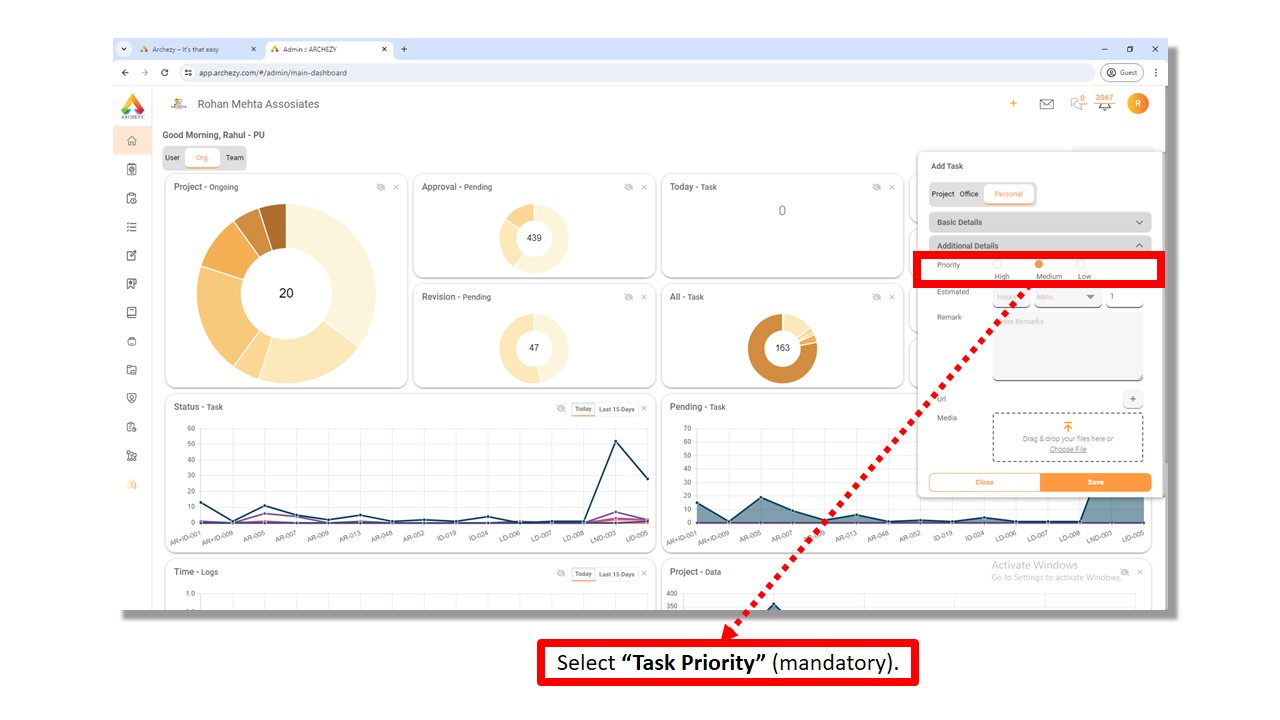Click the pencil-note edit icon in sidebar
This screenshot has width=1280, height=720.
coord(132,256)
